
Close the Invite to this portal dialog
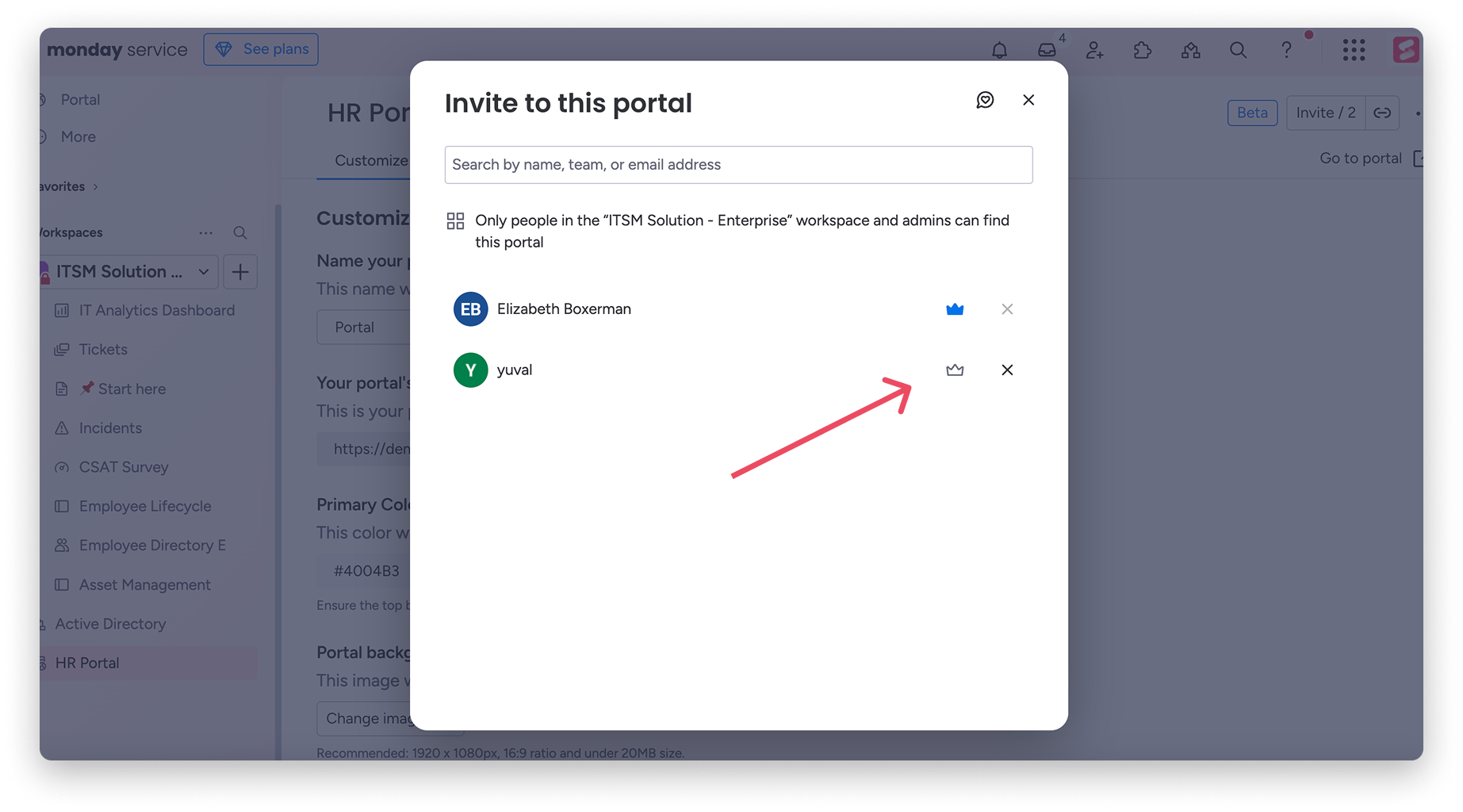point(1028,100)
